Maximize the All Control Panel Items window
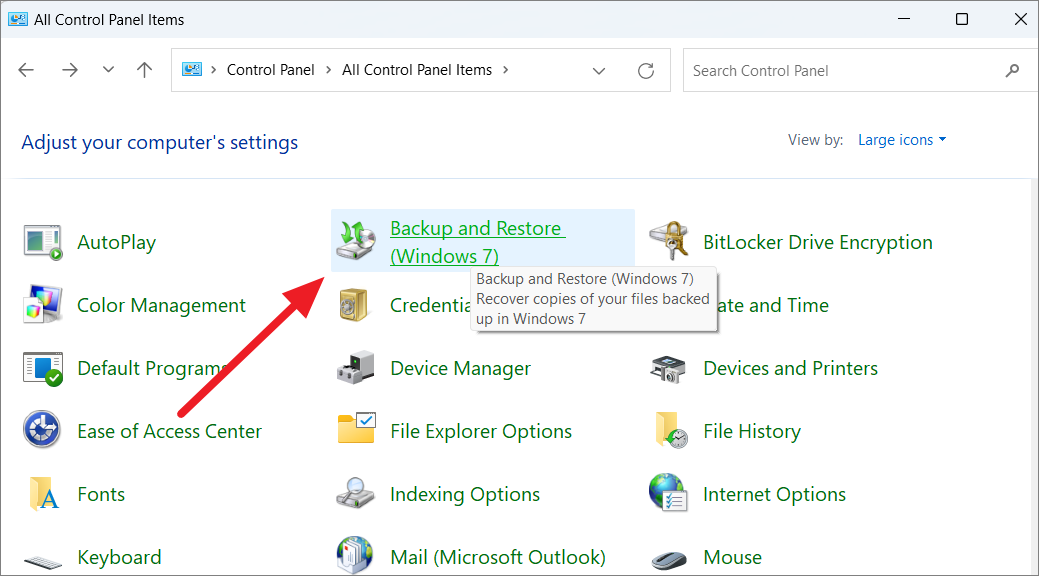This screenshot has height=576, width=1039. pyautogui.click(x=962, y=19)
